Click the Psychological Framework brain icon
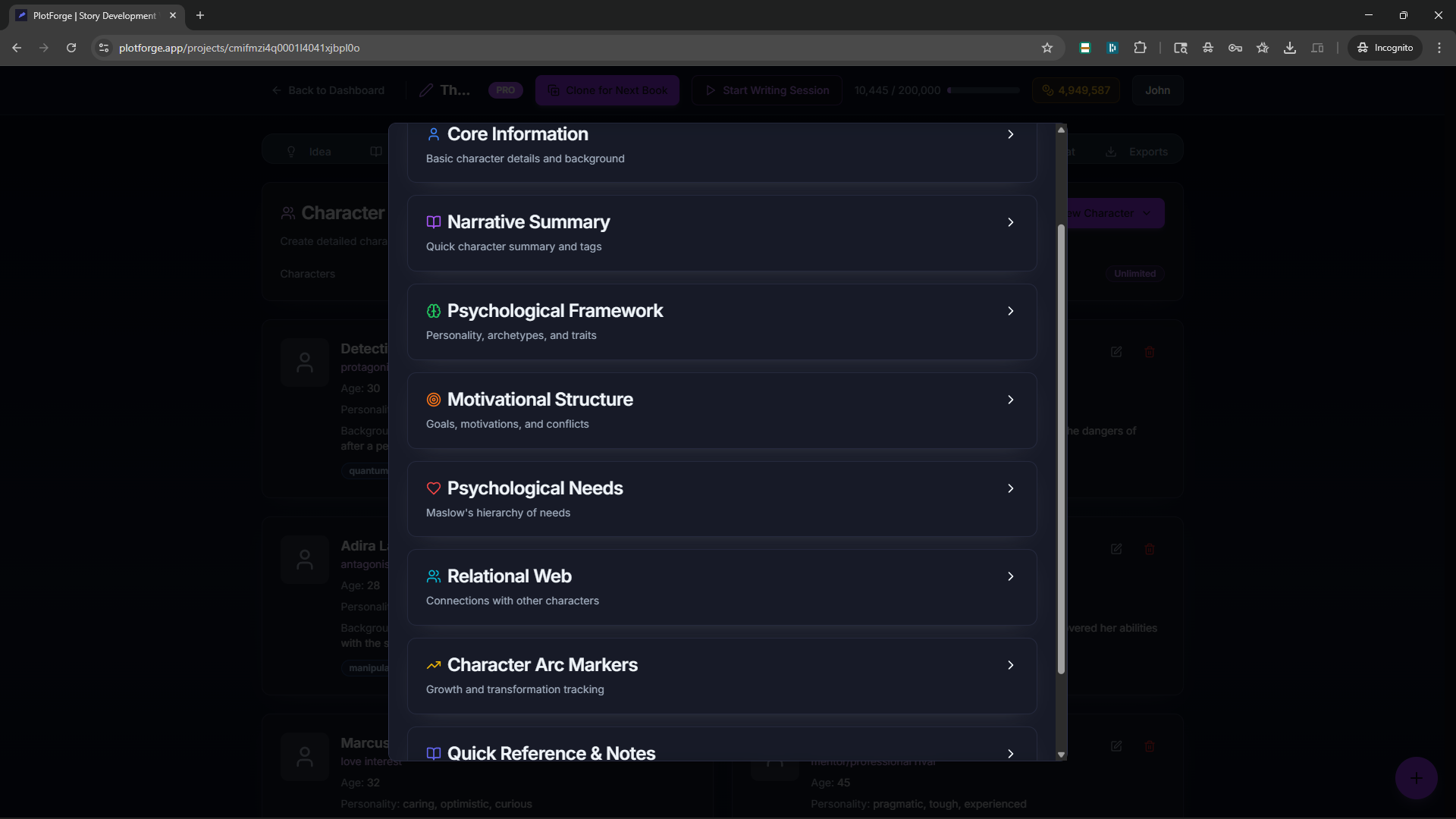 click(x=434, y=311)
